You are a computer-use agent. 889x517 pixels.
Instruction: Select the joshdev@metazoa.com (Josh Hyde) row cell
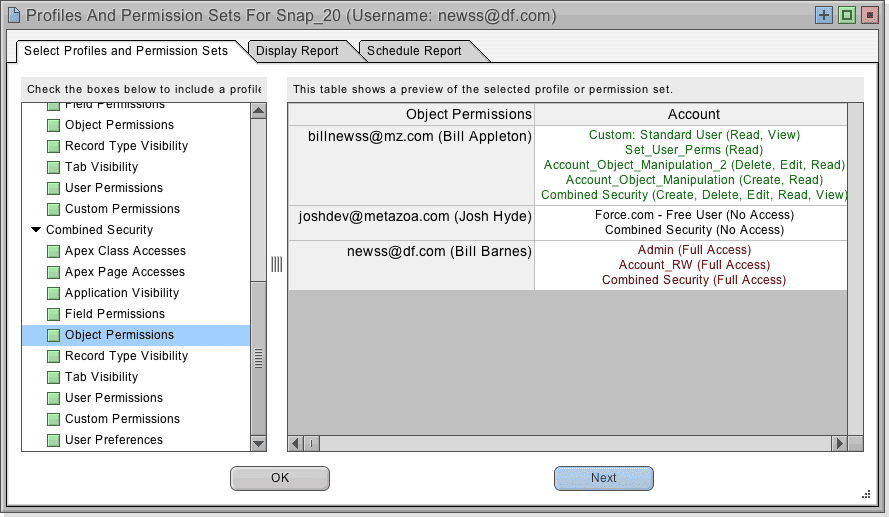[411, 223]
